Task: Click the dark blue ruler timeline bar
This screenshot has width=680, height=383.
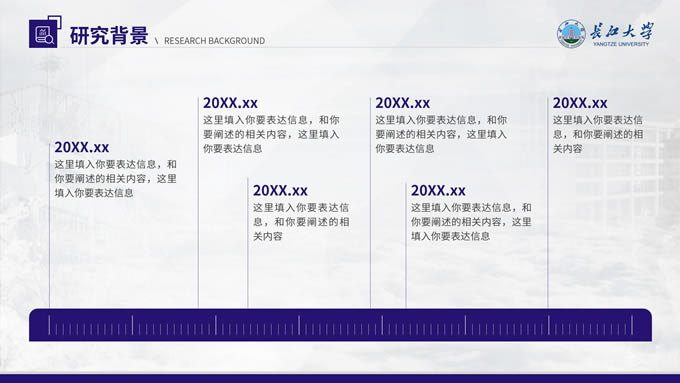Action: pyautogui.click(x=340, y=325)
